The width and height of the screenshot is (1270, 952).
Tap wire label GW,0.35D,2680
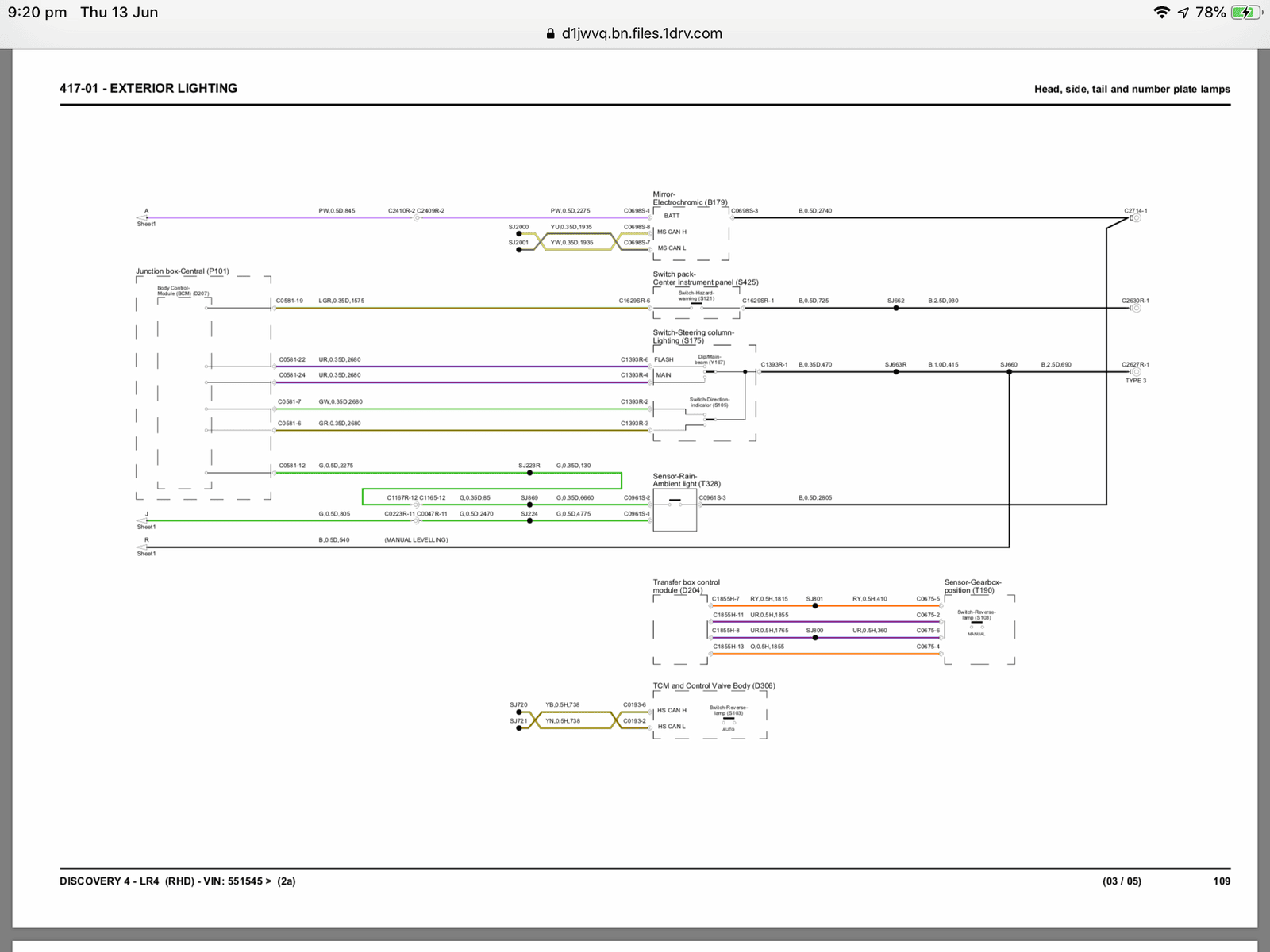coord(341,401)
